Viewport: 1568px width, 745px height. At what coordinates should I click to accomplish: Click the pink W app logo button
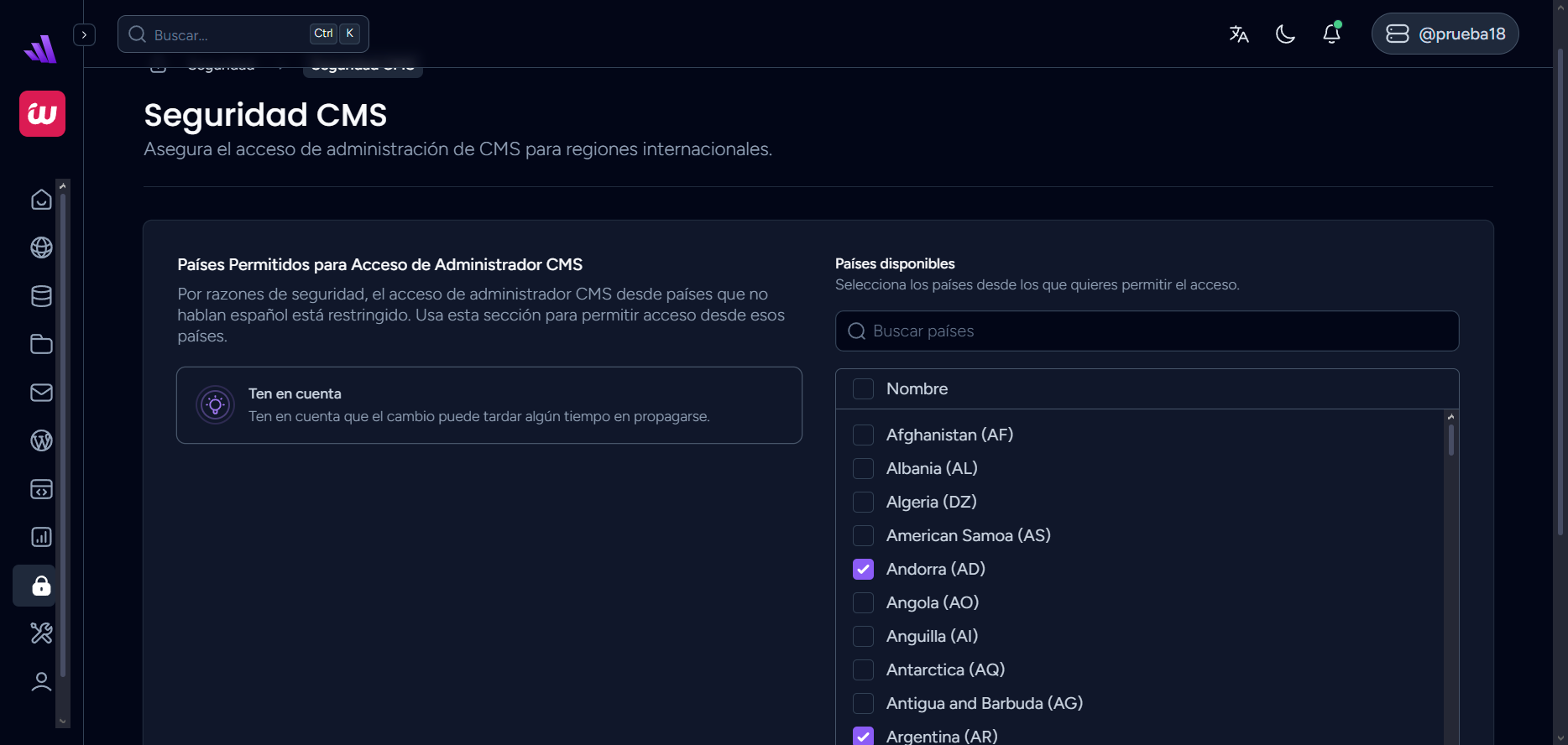point(42,113)
